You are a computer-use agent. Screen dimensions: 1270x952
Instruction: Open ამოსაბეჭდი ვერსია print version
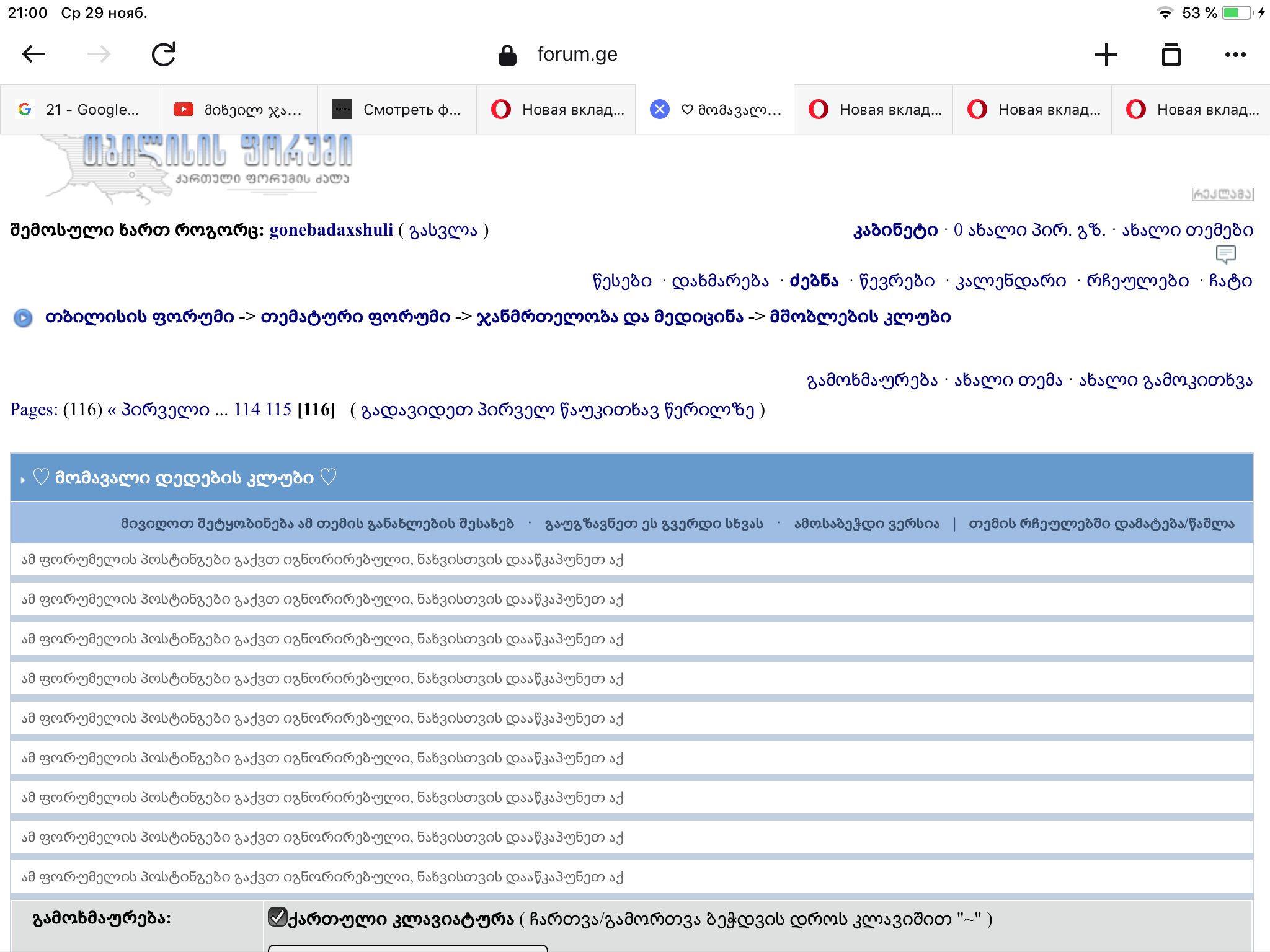tap(866, 524)
